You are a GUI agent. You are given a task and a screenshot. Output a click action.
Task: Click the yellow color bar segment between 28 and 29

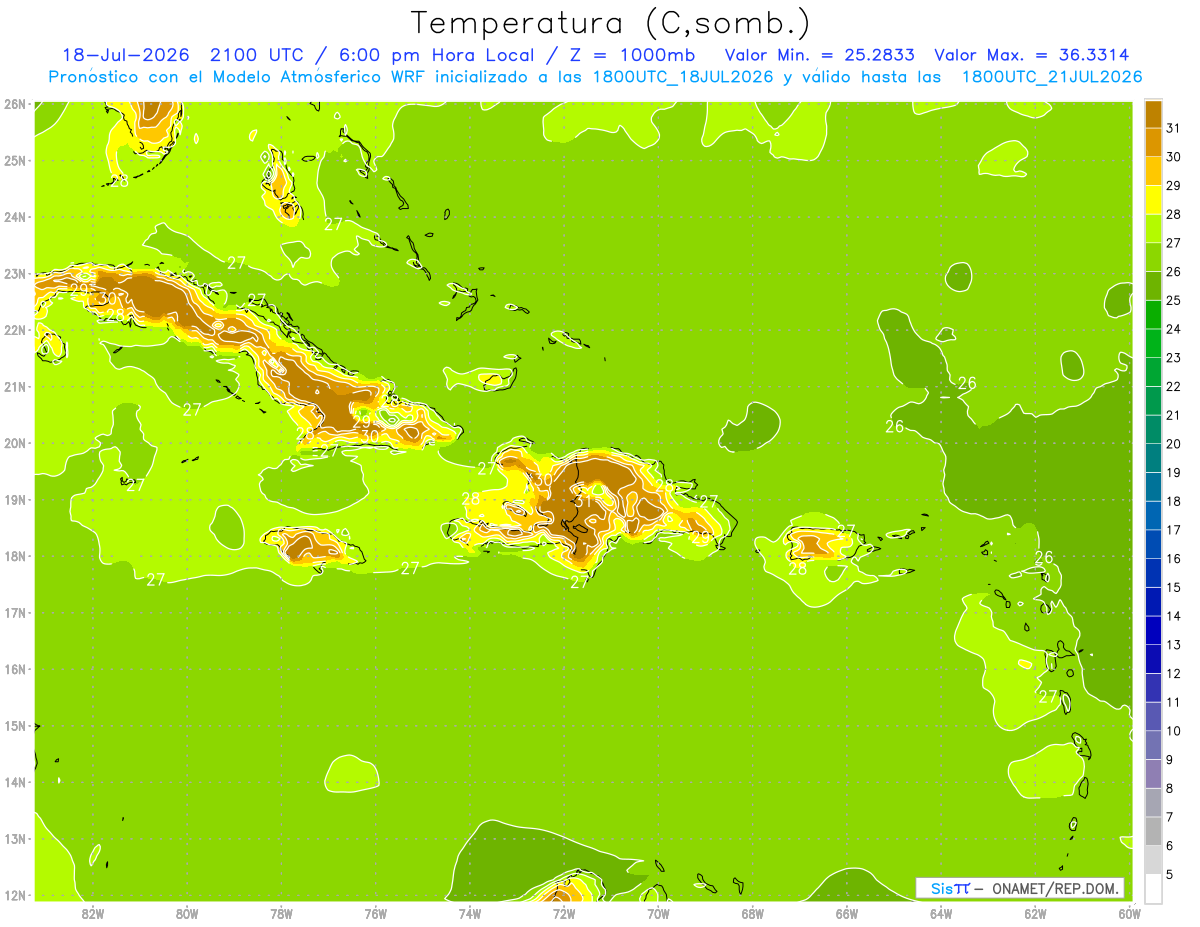(x=1153, y=199)
